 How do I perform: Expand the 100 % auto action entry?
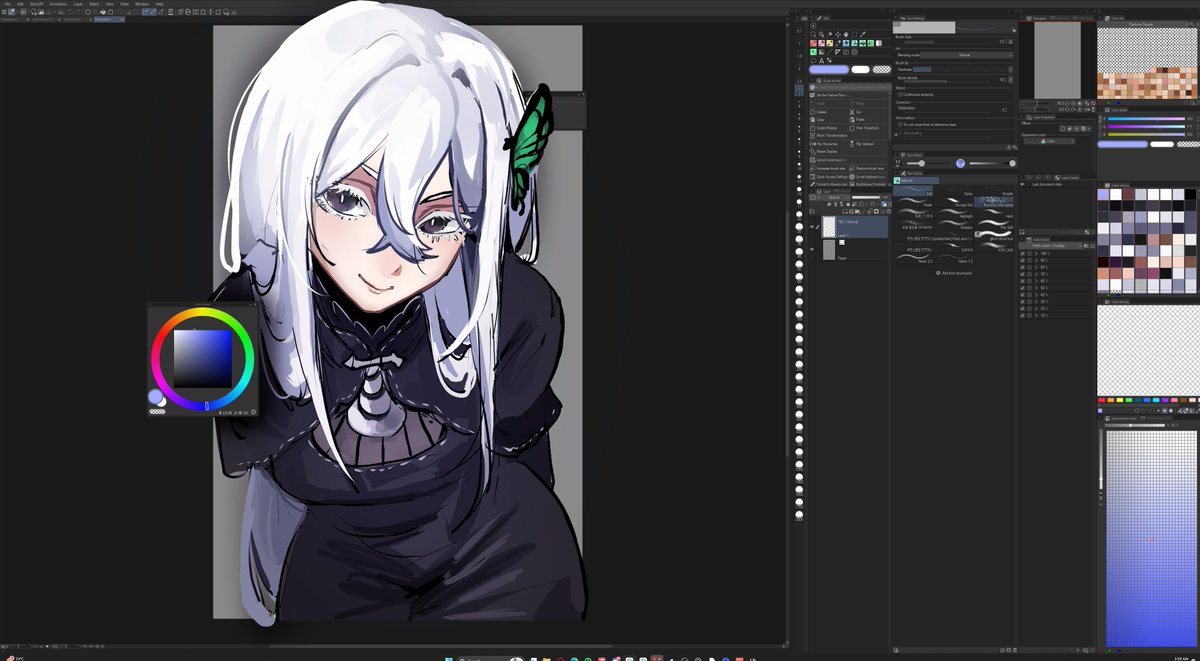(x=1036, y=253)
